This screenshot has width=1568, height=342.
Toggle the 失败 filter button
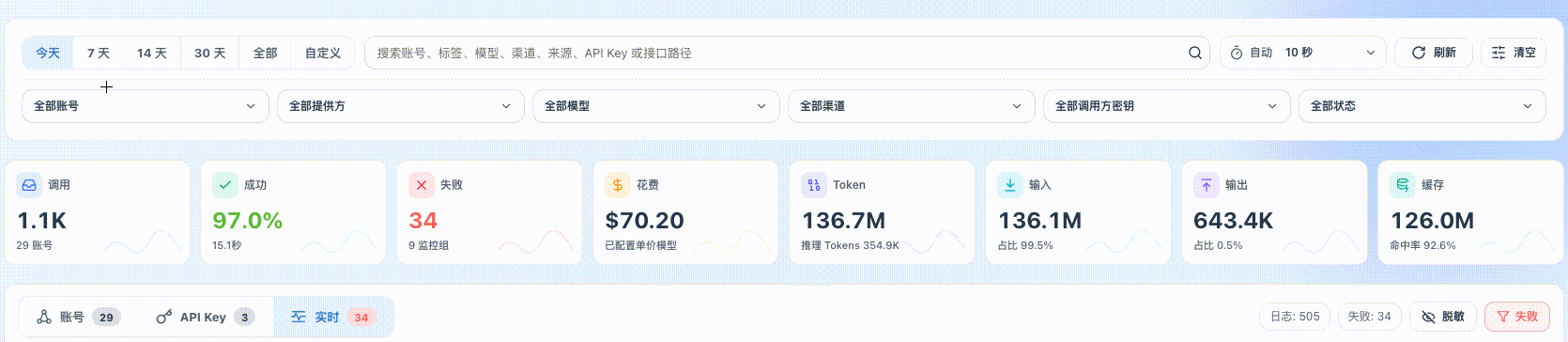1517,317
